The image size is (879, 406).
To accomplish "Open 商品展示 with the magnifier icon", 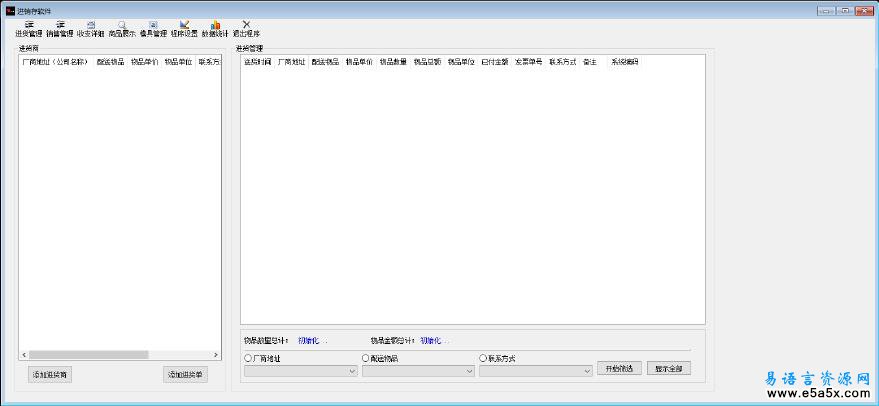I will point(122,27).
